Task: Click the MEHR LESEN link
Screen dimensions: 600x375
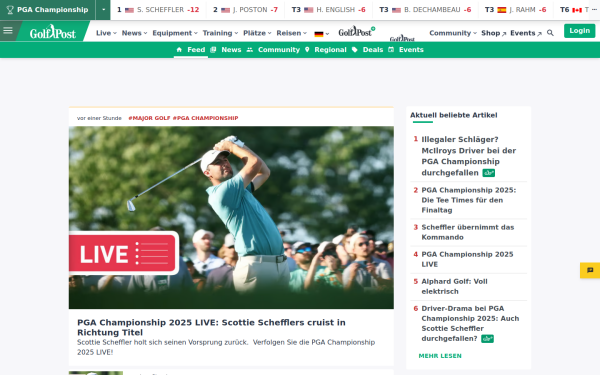Action: (440, 356)
